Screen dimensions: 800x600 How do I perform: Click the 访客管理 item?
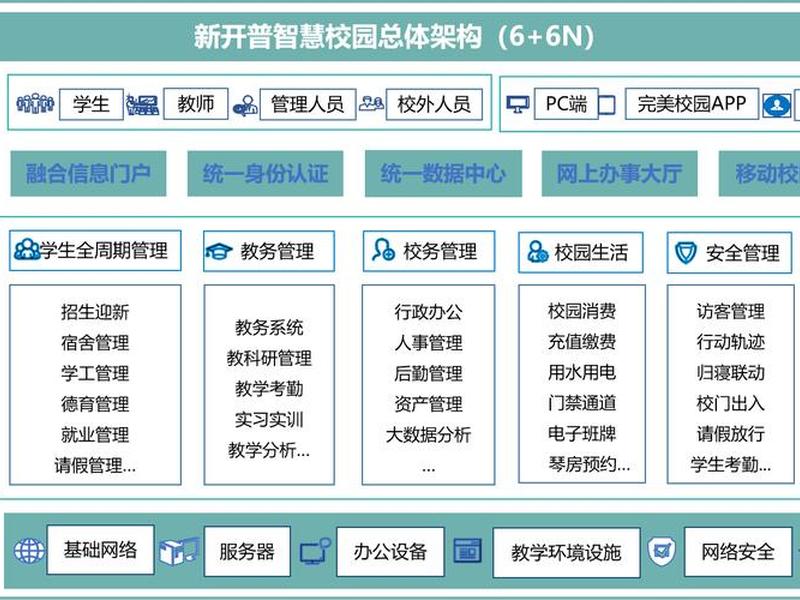coord(731,311)
